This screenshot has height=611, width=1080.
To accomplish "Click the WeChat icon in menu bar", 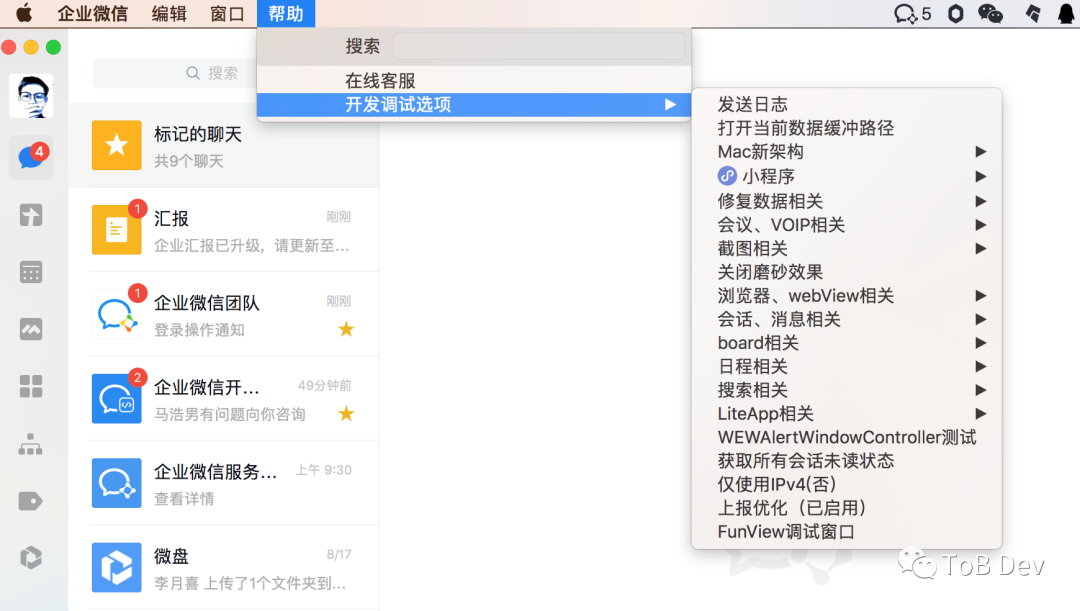I will pos(990,13).
